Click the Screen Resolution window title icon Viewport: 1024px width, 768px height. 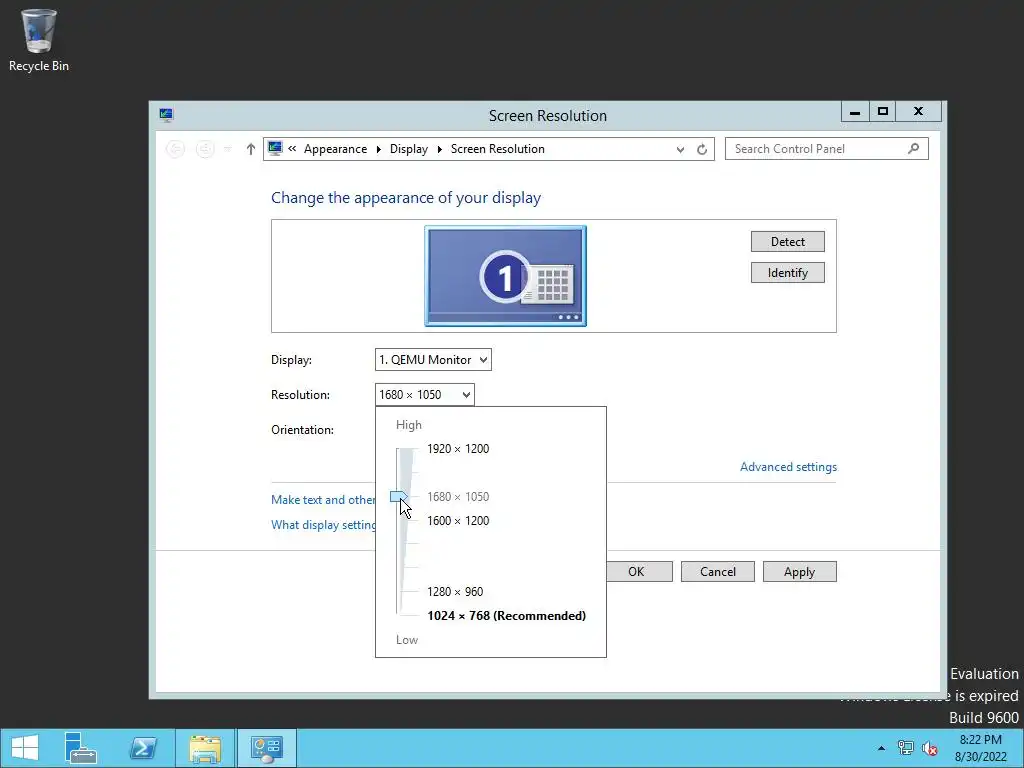166,116
